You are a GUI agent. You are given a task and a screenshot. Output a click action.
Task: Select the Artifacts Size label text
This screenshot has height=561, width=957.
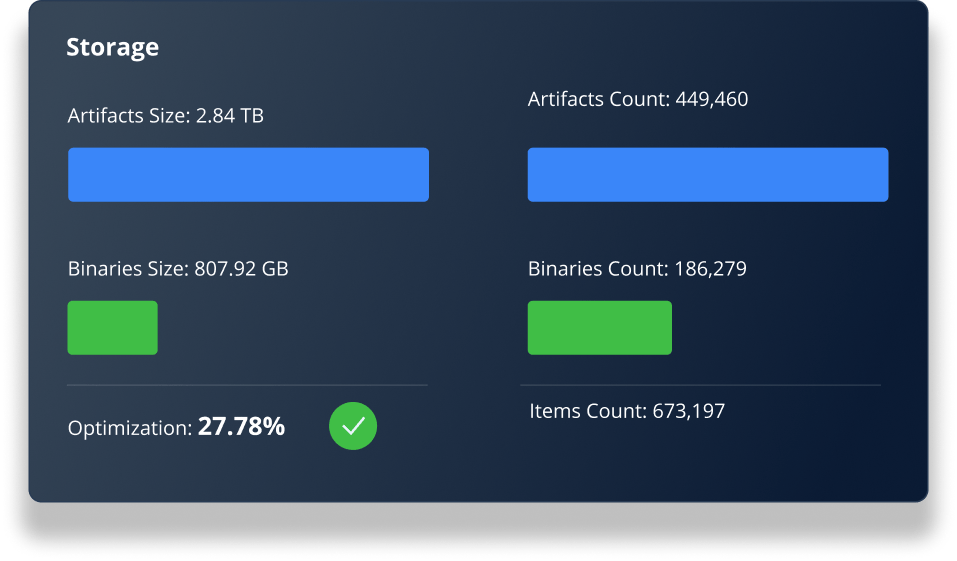tap(127, 116)
